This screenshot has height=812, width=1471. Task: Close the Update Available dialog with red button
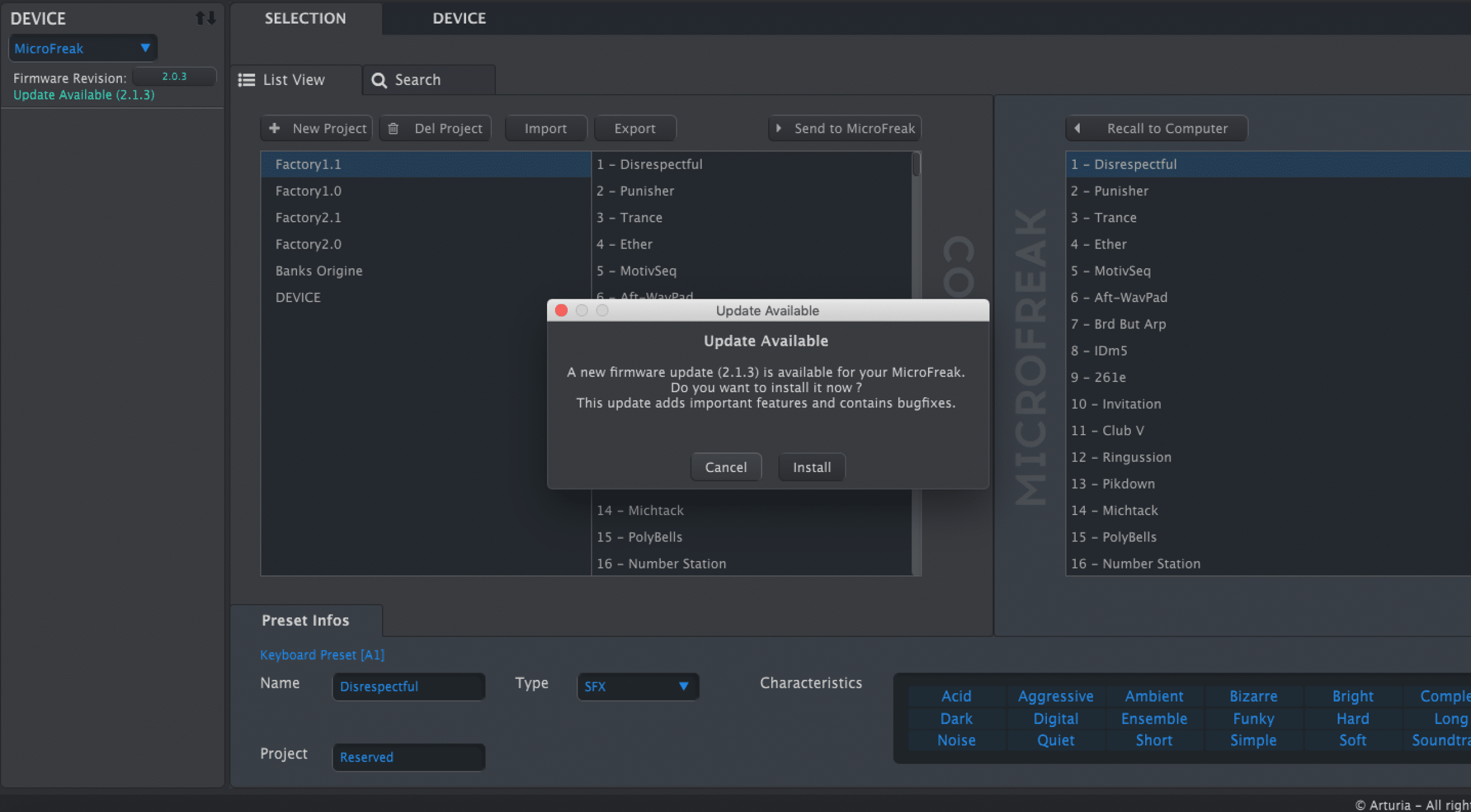(561, 311)
